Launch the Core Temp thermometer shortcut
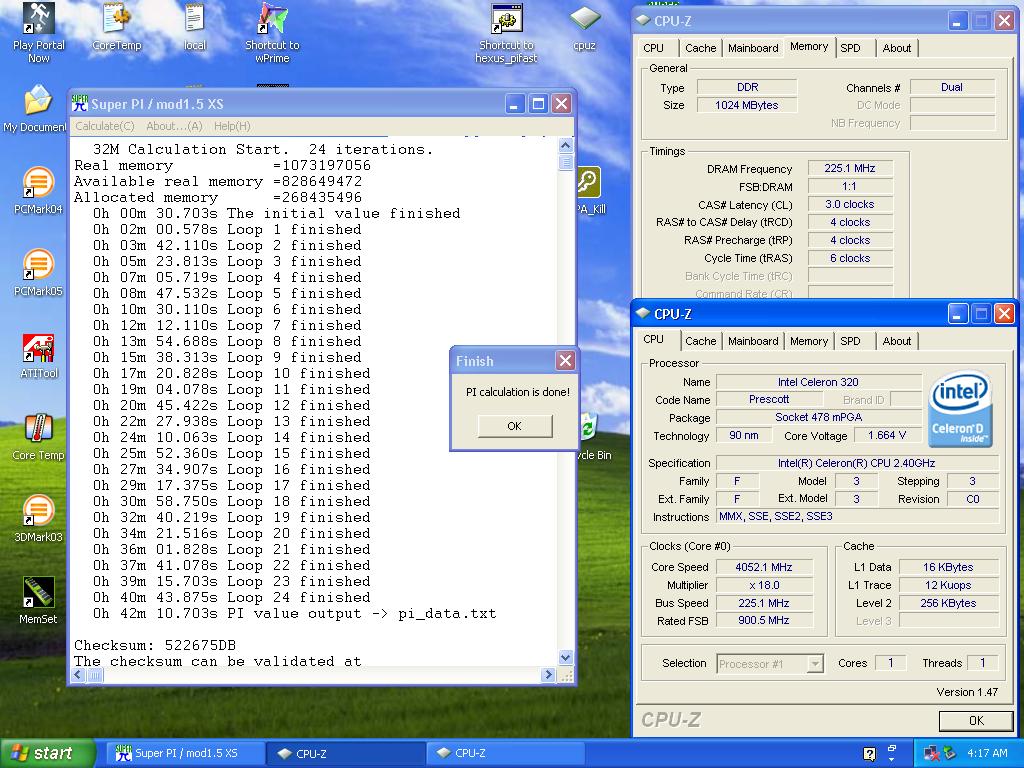This screenshot has width=1024, height=768. tap(39, 437)
